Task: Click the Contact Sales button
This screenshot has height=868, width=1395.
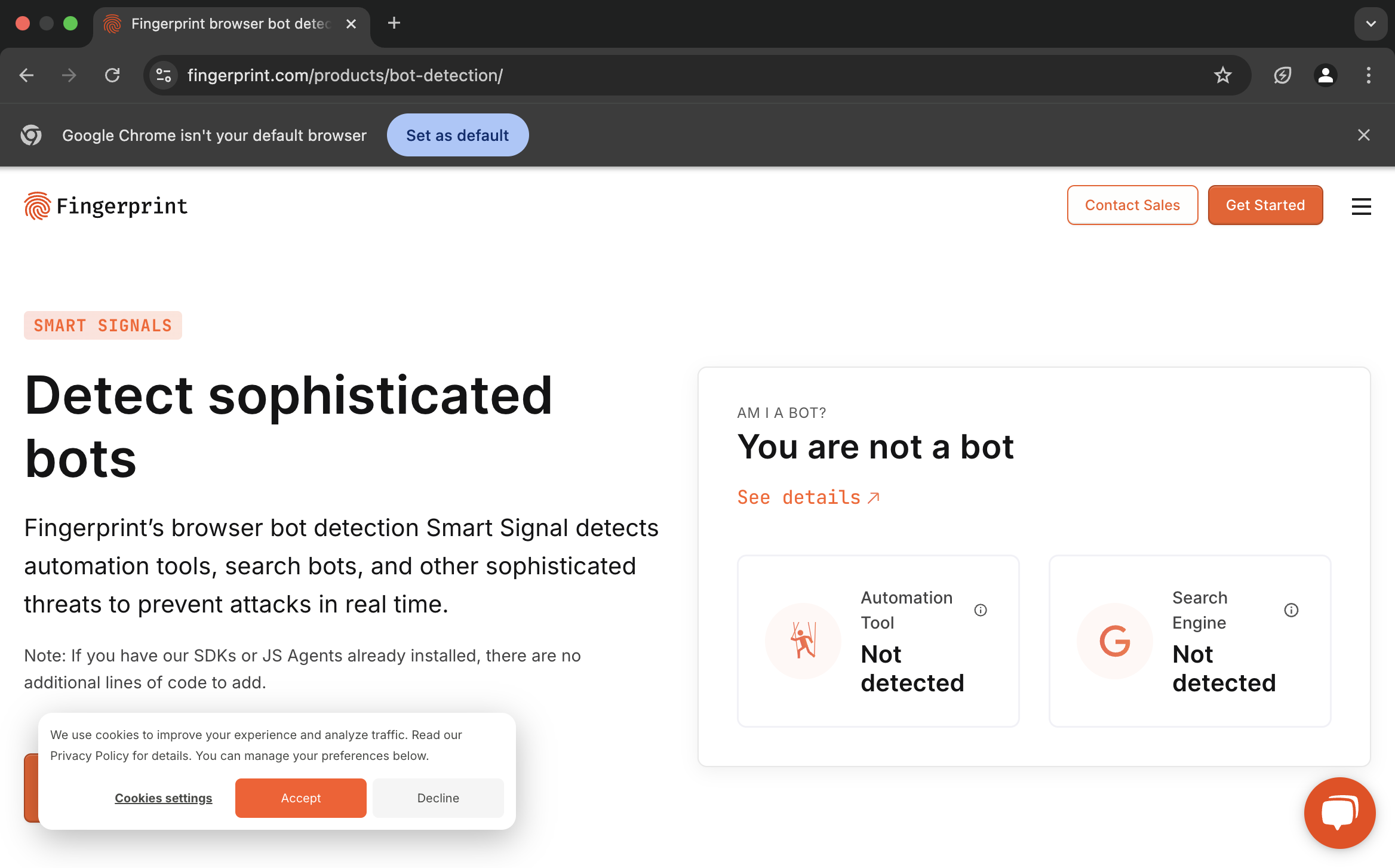Action: pyautogui.click(x=1132, y=205)
